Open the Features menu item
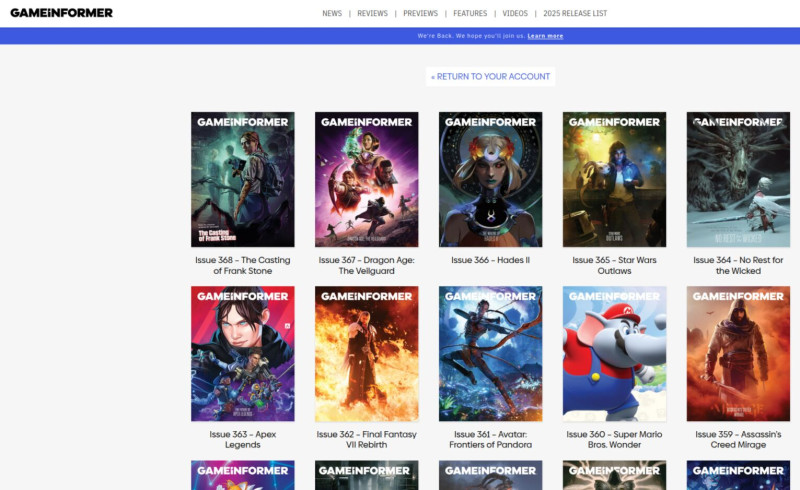 click(470, 13)
